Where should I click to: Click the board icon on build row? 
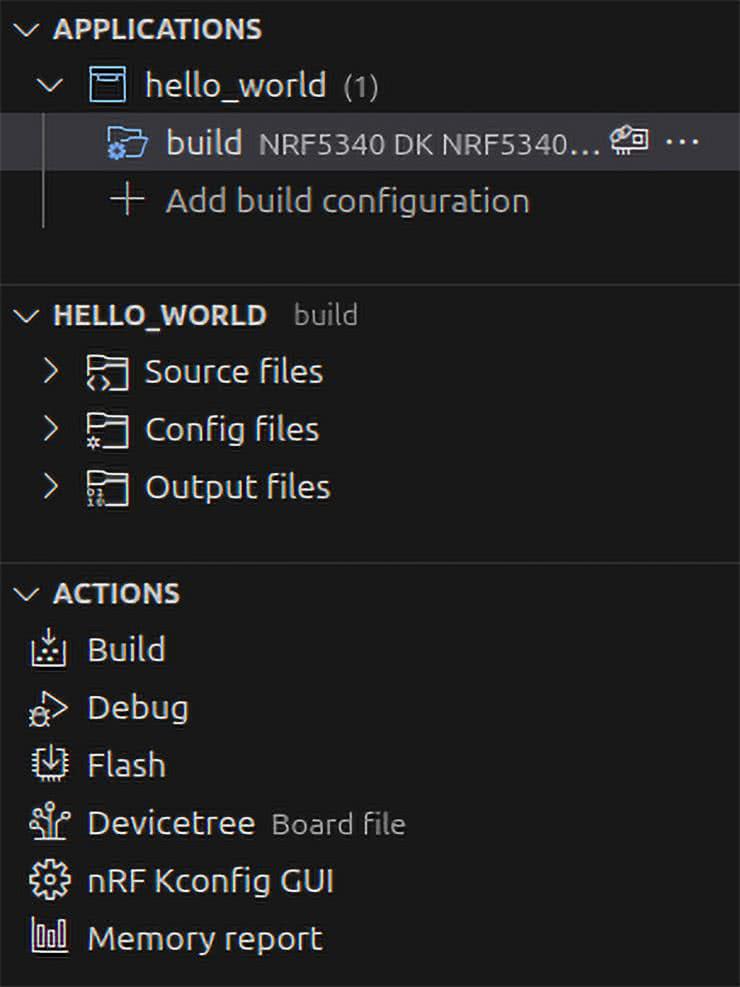(629, 142)
